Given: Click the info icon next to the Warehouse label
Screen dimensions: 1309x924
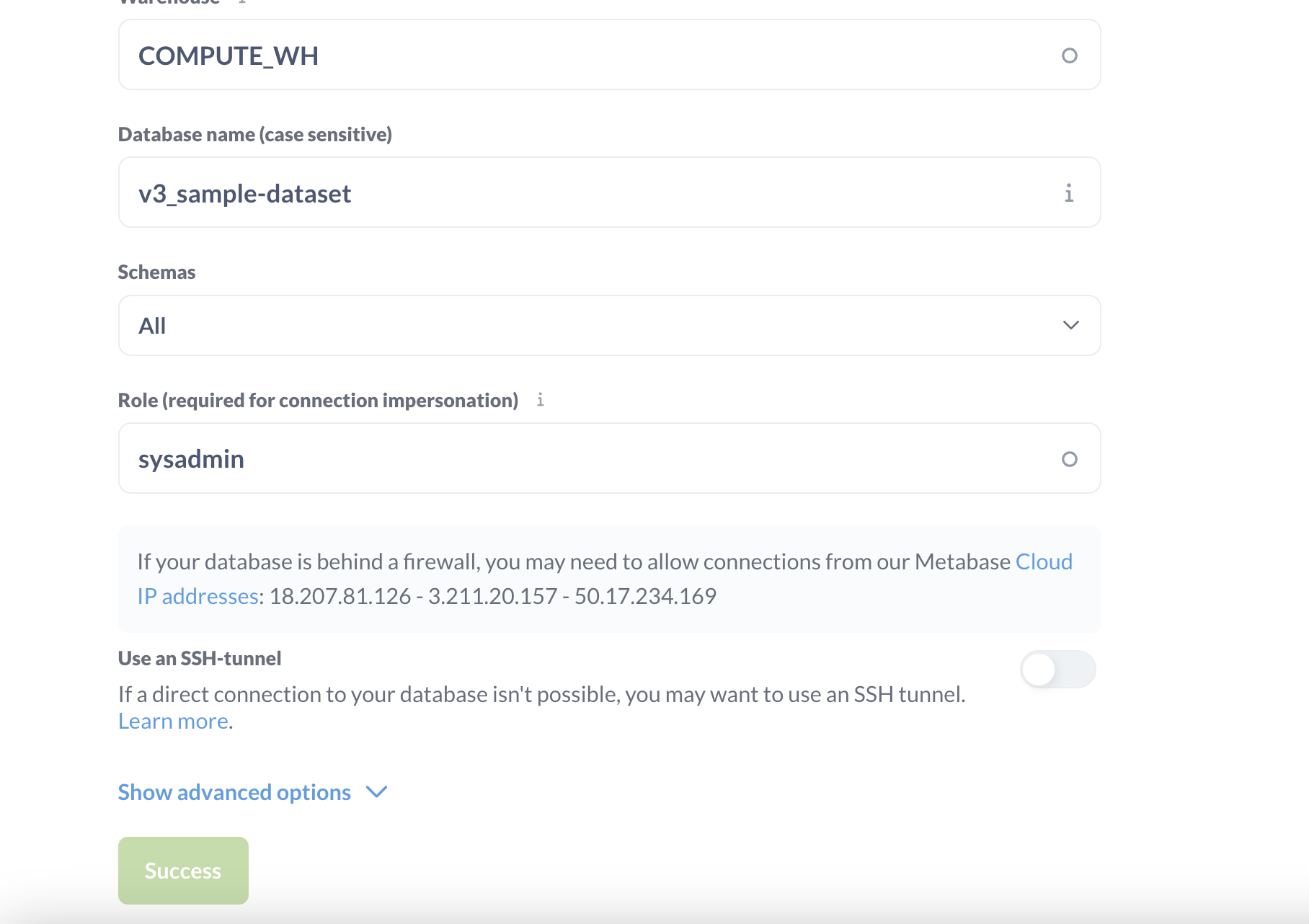Looking at the screenshot, I should [x=241, y=3].
